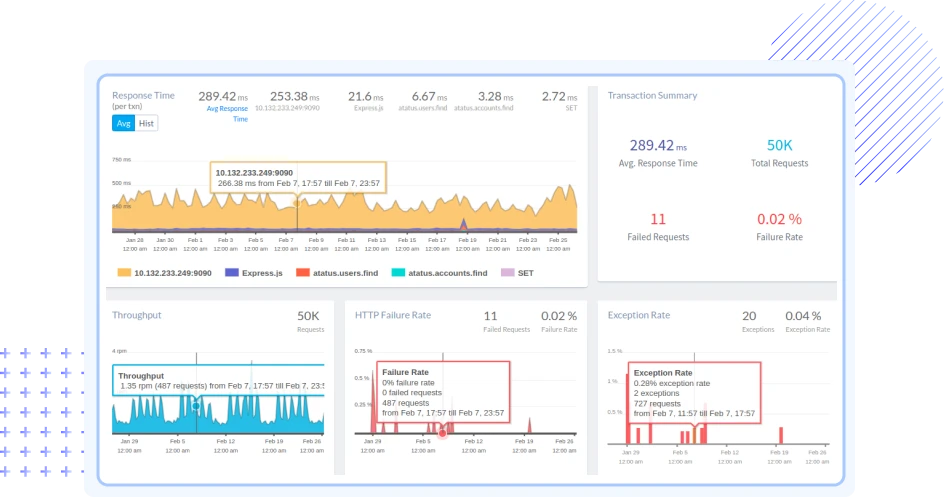The width and height of the screenshot is (944, 497).
Task: Select the 0.02 % Failure Rate summary figure
Action: click(779, 219)
